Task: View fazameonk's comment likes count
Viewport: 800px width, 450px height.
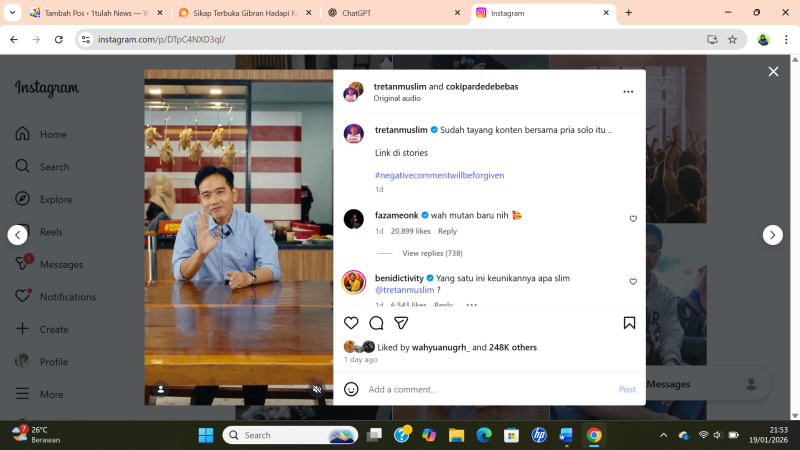Action: (x=410, y=231)
